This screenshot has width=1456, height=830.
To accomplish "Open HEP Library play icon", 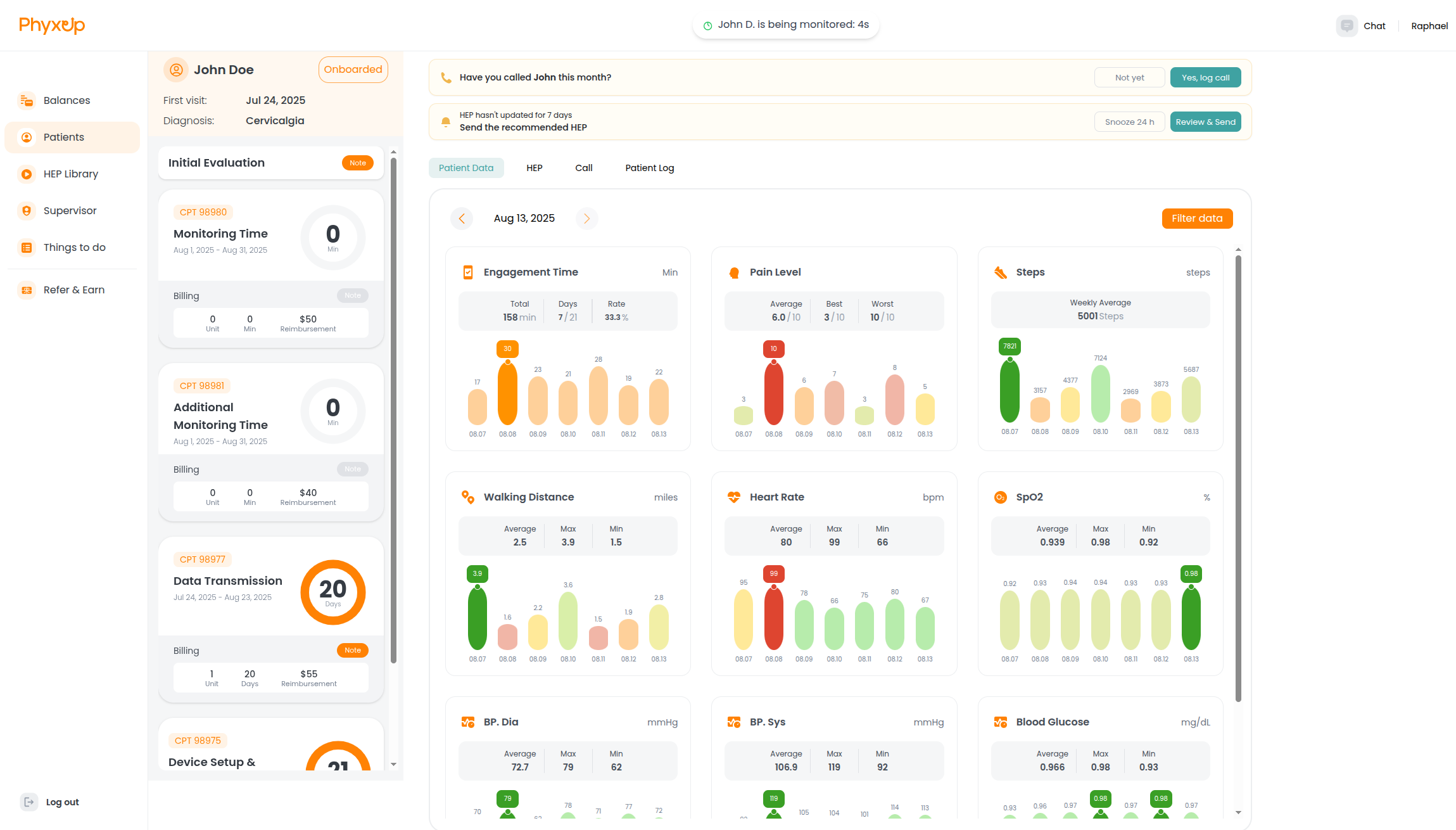I will point(27,174).
